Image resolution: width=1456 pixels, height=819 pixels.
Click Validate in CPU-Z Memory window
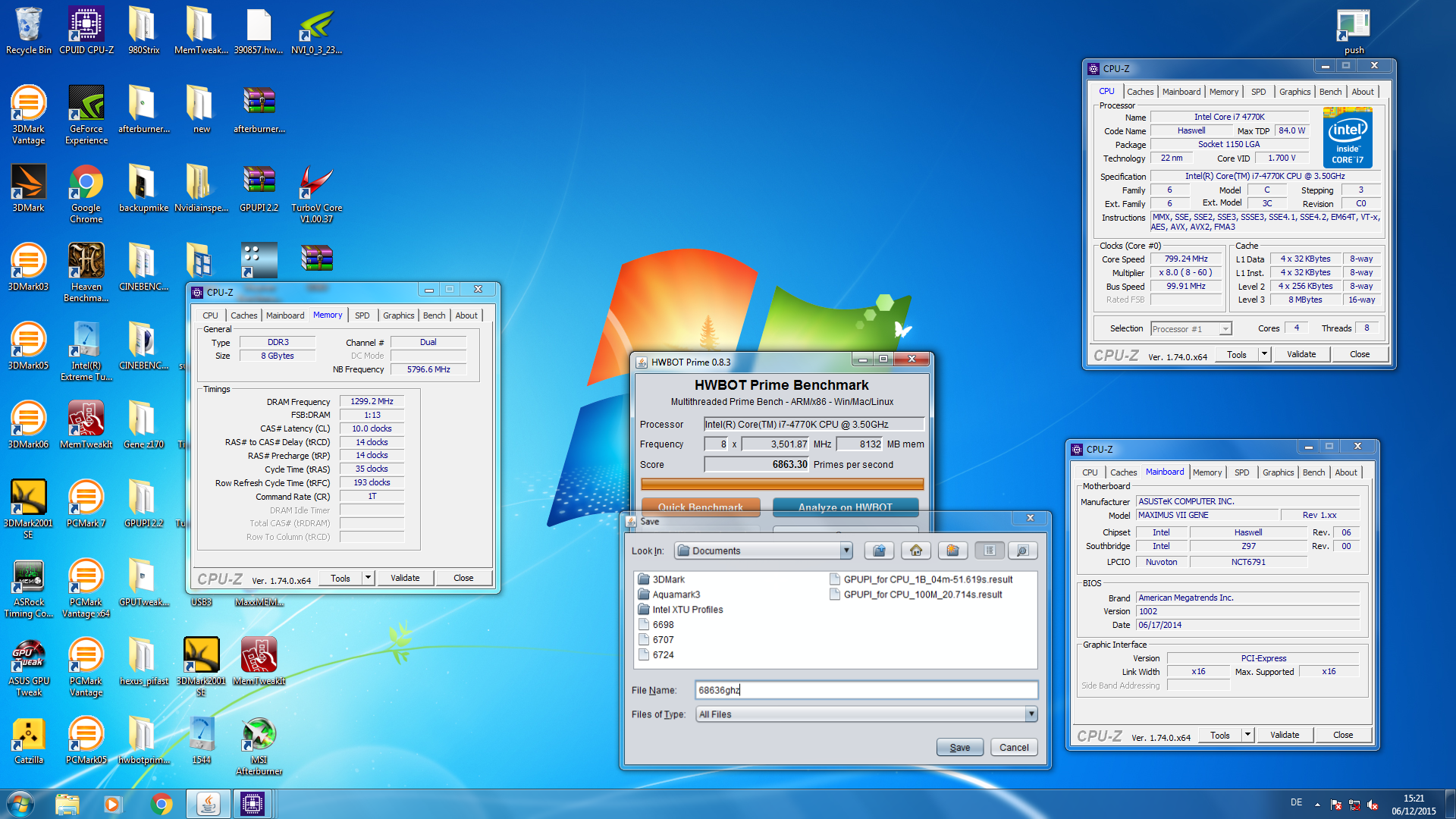(405, 578)
